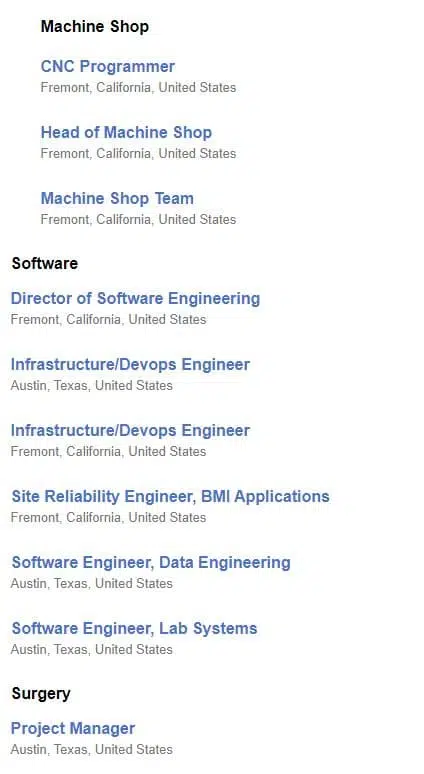Open Infrastructure/Devops Engineer role in Fremont
The height and width of the screenshot is (774, 424).
coord(130,430)
